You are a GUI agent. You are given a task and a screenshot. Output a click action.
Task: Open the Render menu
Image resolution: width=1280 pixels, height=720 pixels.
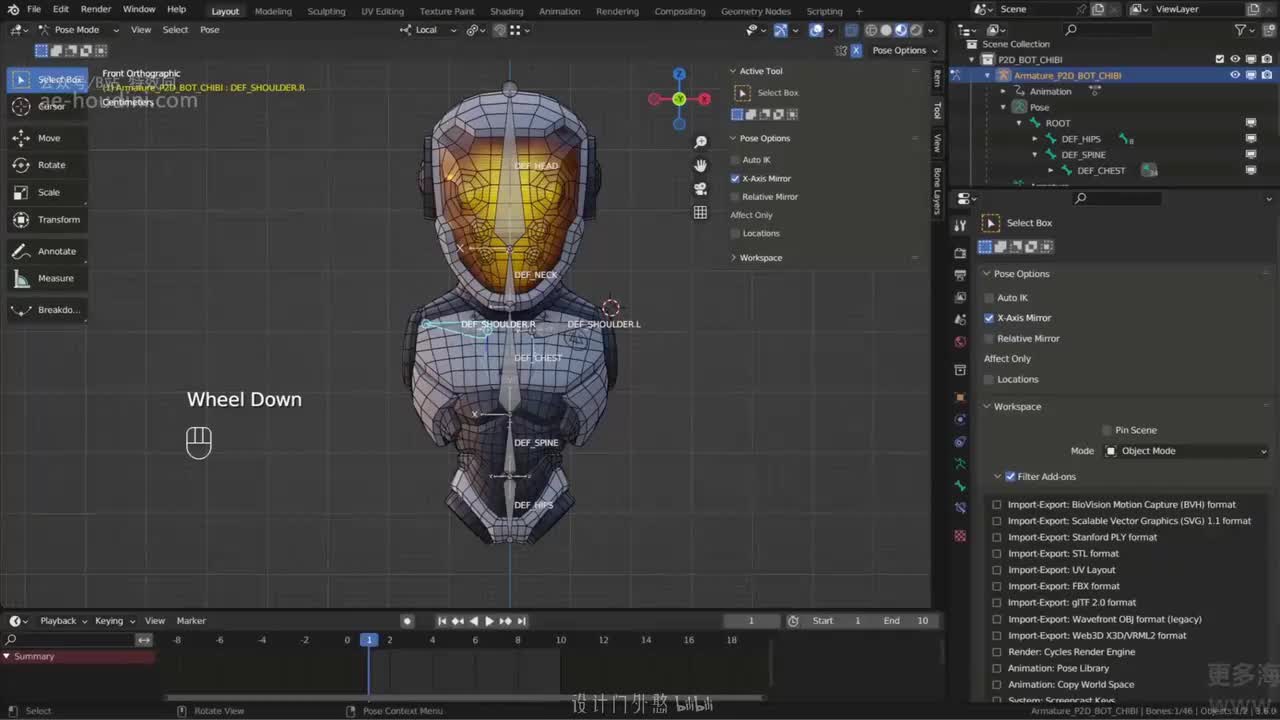click(96, 9)
